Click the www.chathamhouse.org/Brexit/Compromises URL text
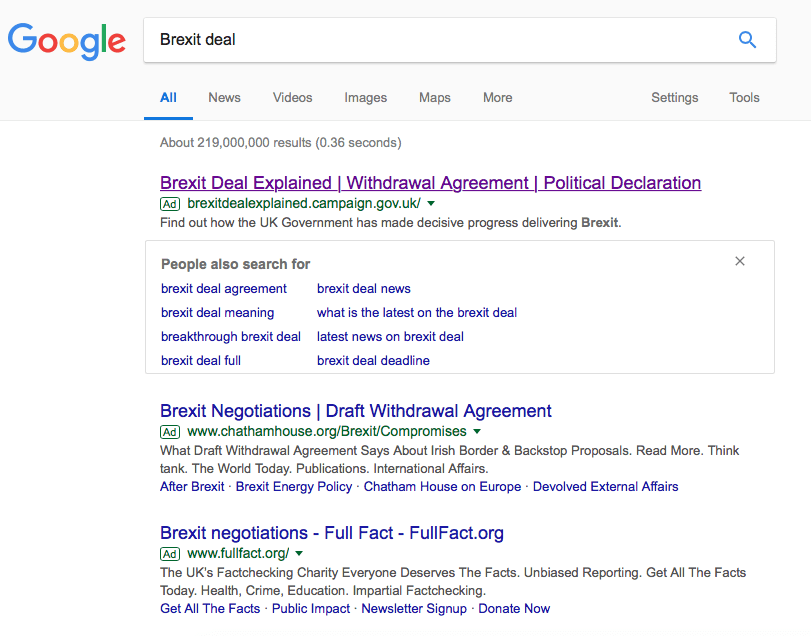Image resolution: width=811 pixels, height=636 pixels. (x=327, y=431)
